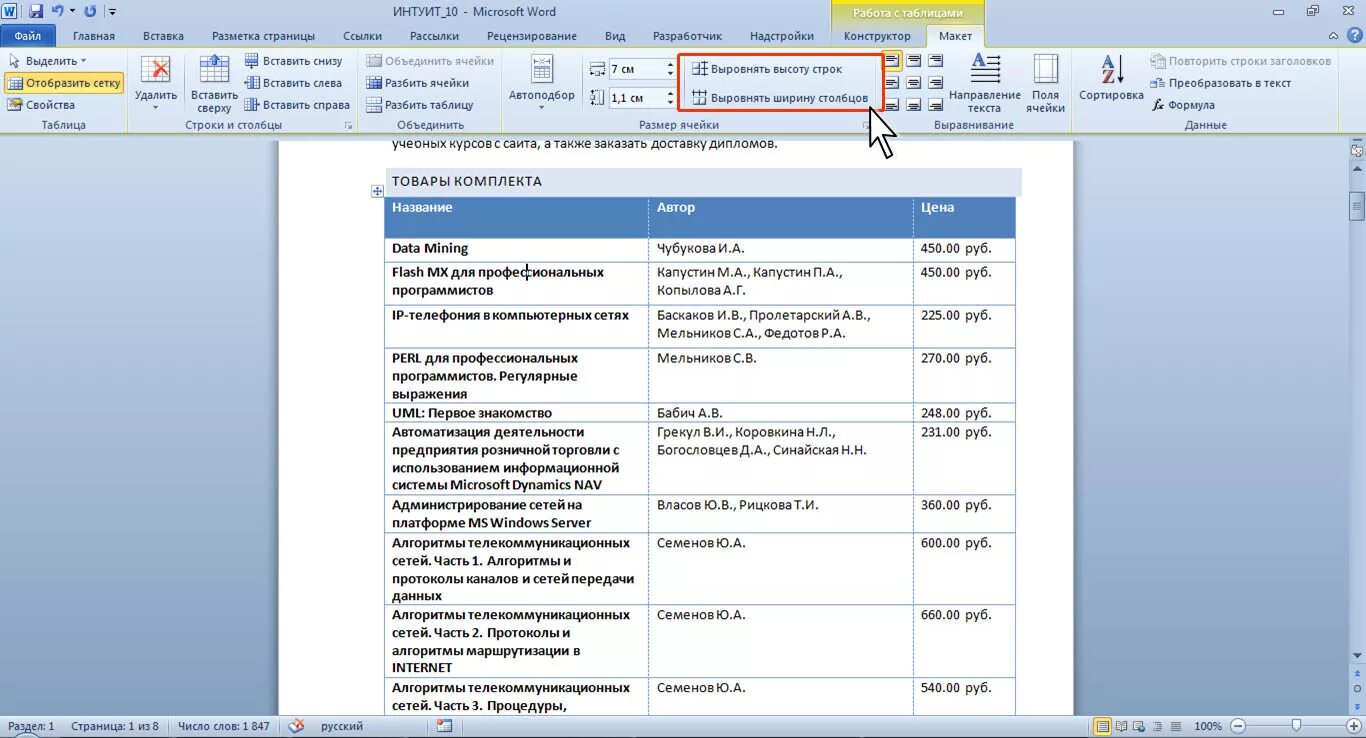Select the align top center cell icon

click(914, 60)
